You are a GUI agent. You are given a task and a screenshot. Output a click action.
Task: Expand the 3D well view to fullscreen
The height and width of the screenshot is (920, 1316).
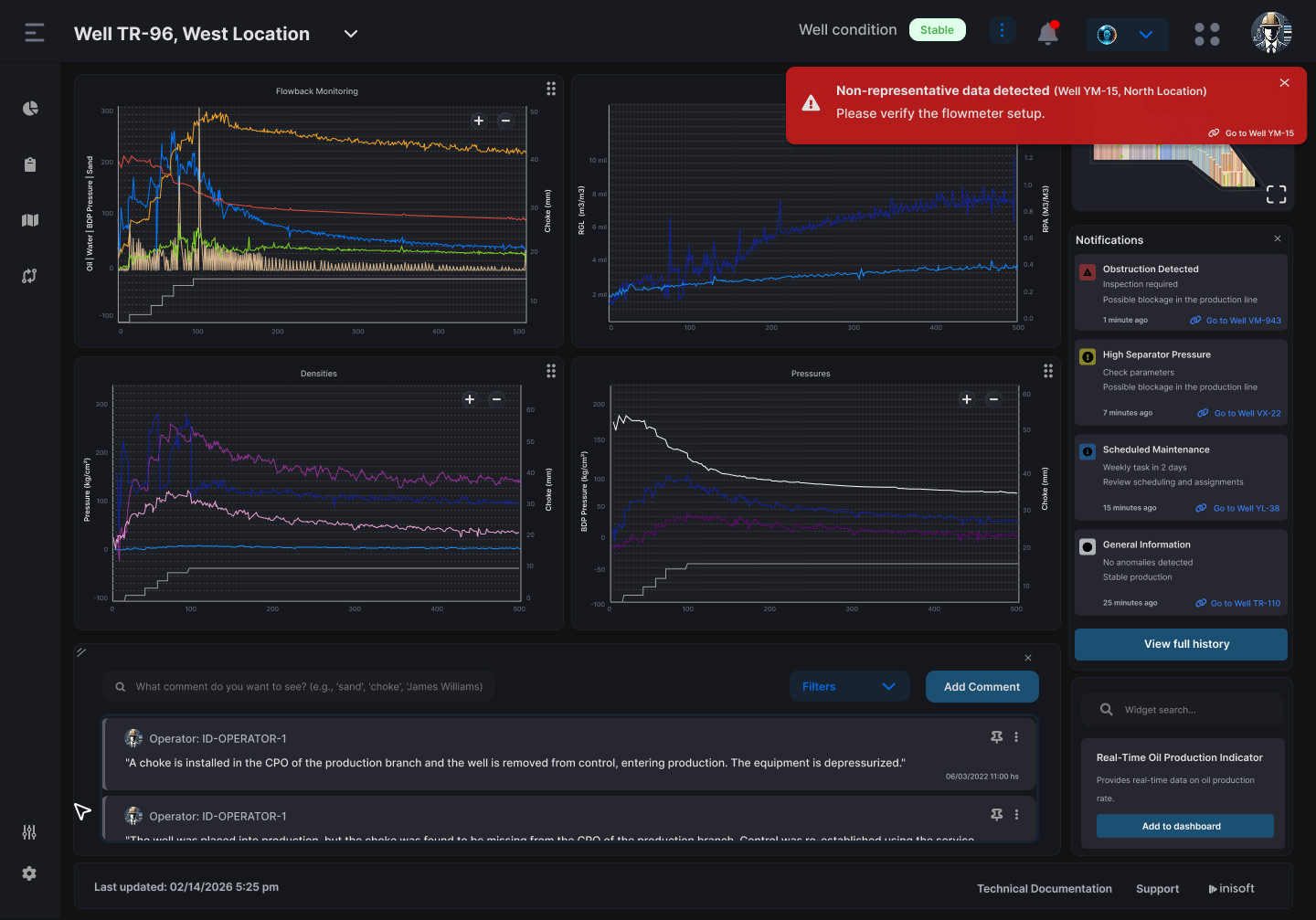click(x=1277, y=195)
